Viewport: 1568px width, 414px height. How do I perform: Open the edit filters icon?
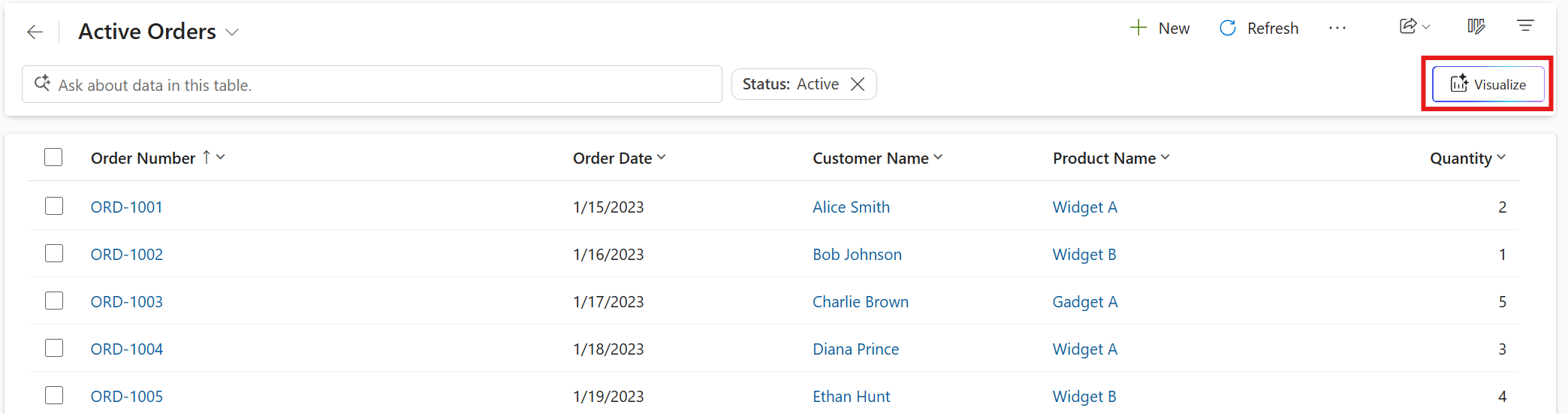pyautogui.click(x=1525, y=26)
